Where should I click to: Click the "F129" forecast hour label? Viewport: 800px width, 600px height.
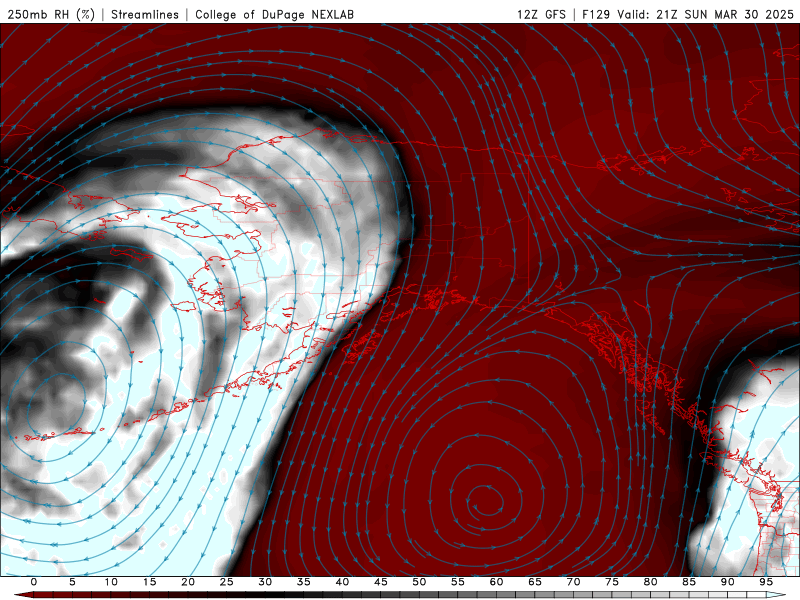click(x=596, y=14)
